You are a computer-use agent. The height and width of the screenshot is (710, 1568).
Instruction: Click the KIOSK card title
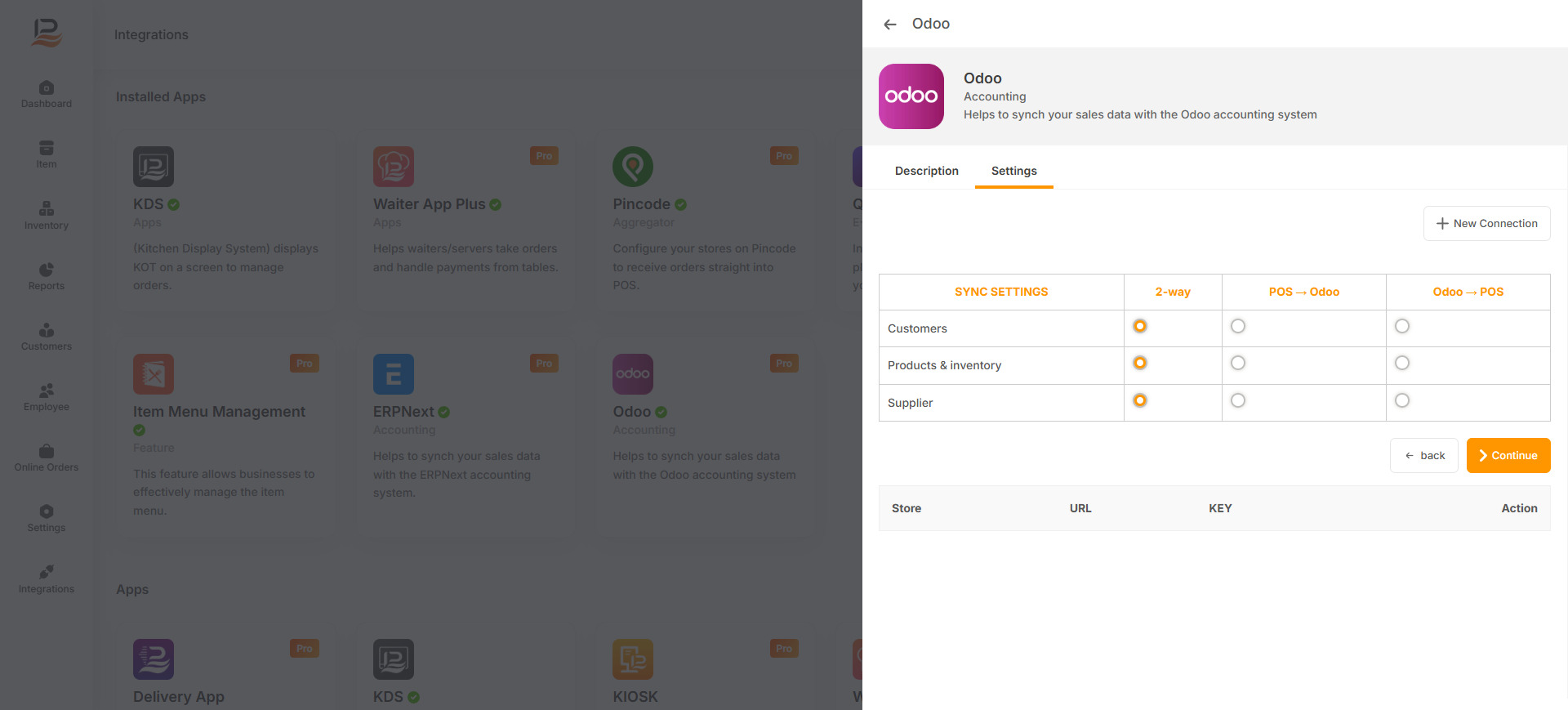tap(635, 697)
